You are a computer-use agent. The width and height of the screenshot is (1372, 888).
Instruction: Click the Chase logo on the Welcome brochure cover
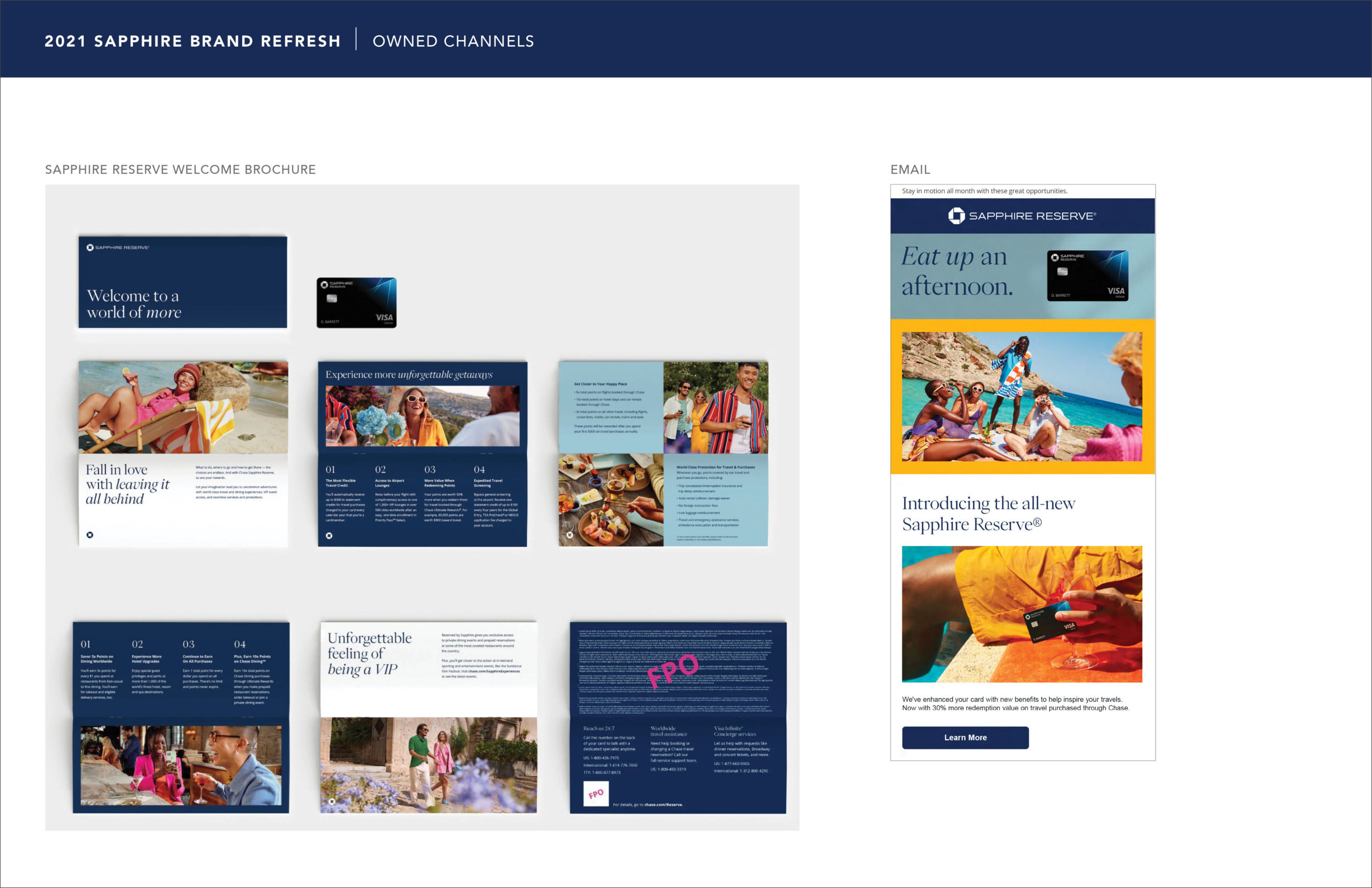pos(90,247)
